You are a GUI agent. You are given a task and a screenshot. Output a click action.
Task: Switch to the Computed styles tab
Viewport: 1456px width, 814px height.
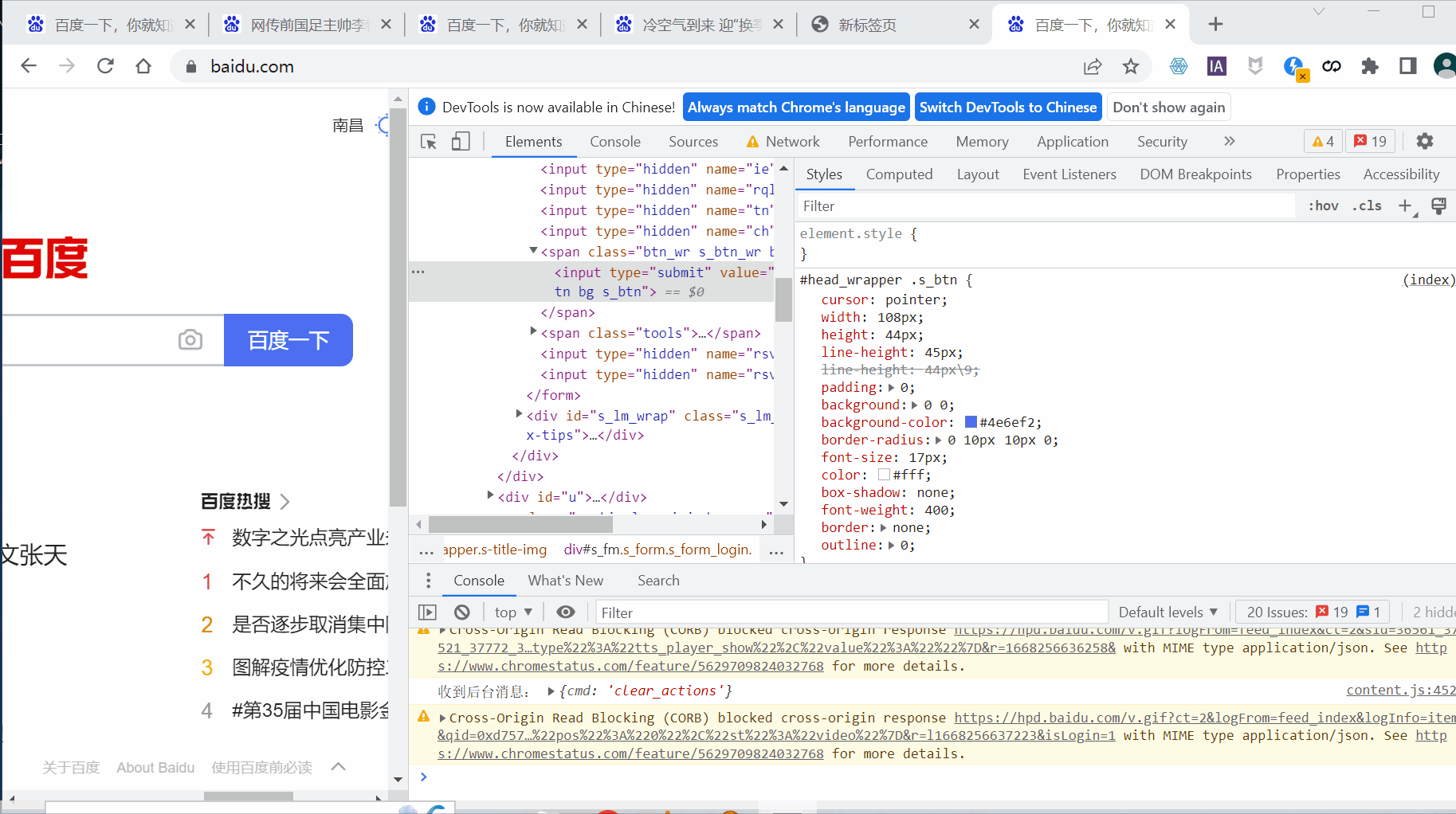(899, 174)
